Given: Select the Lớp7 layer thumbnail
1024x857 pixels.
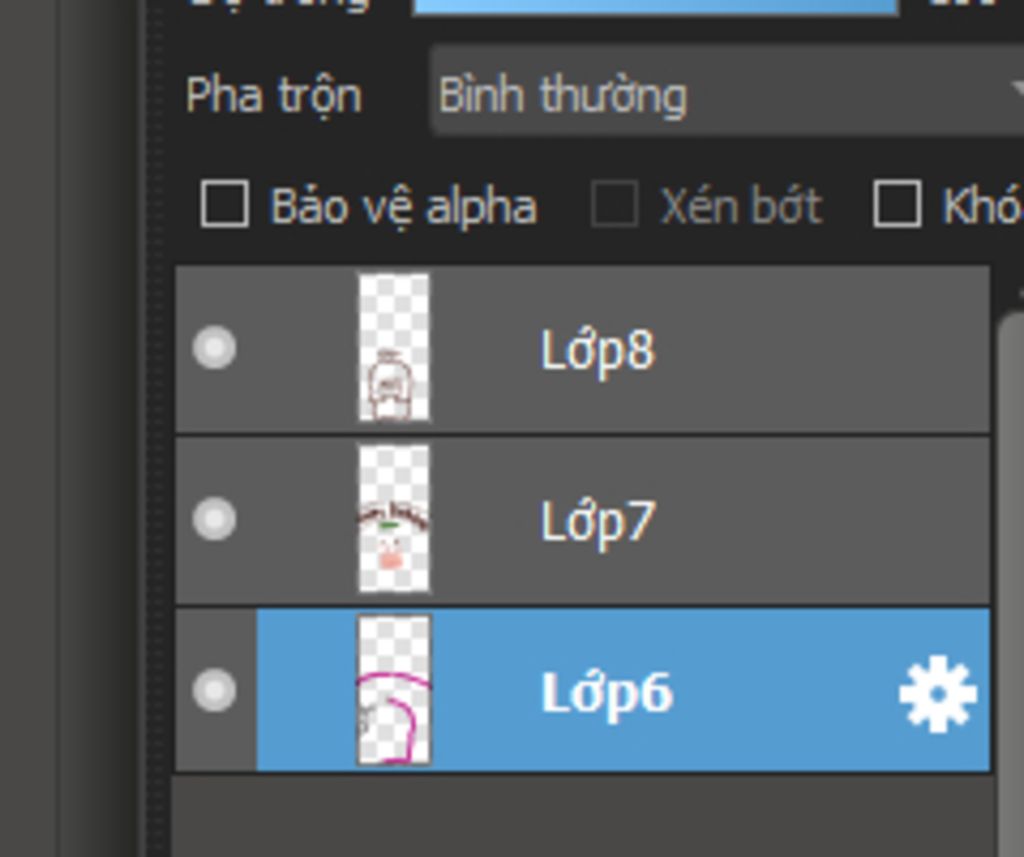Looking at the screenshot, I should click(x=394, y=519).
